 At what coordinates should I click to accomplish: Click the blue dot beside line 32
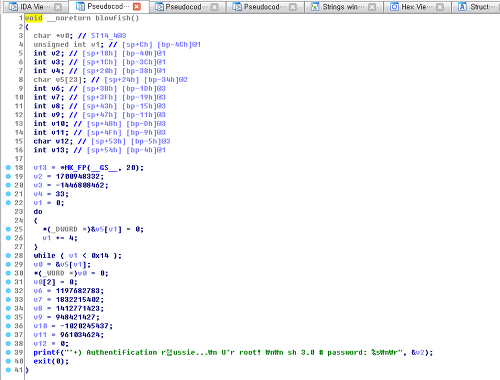(x=8, y=291)
